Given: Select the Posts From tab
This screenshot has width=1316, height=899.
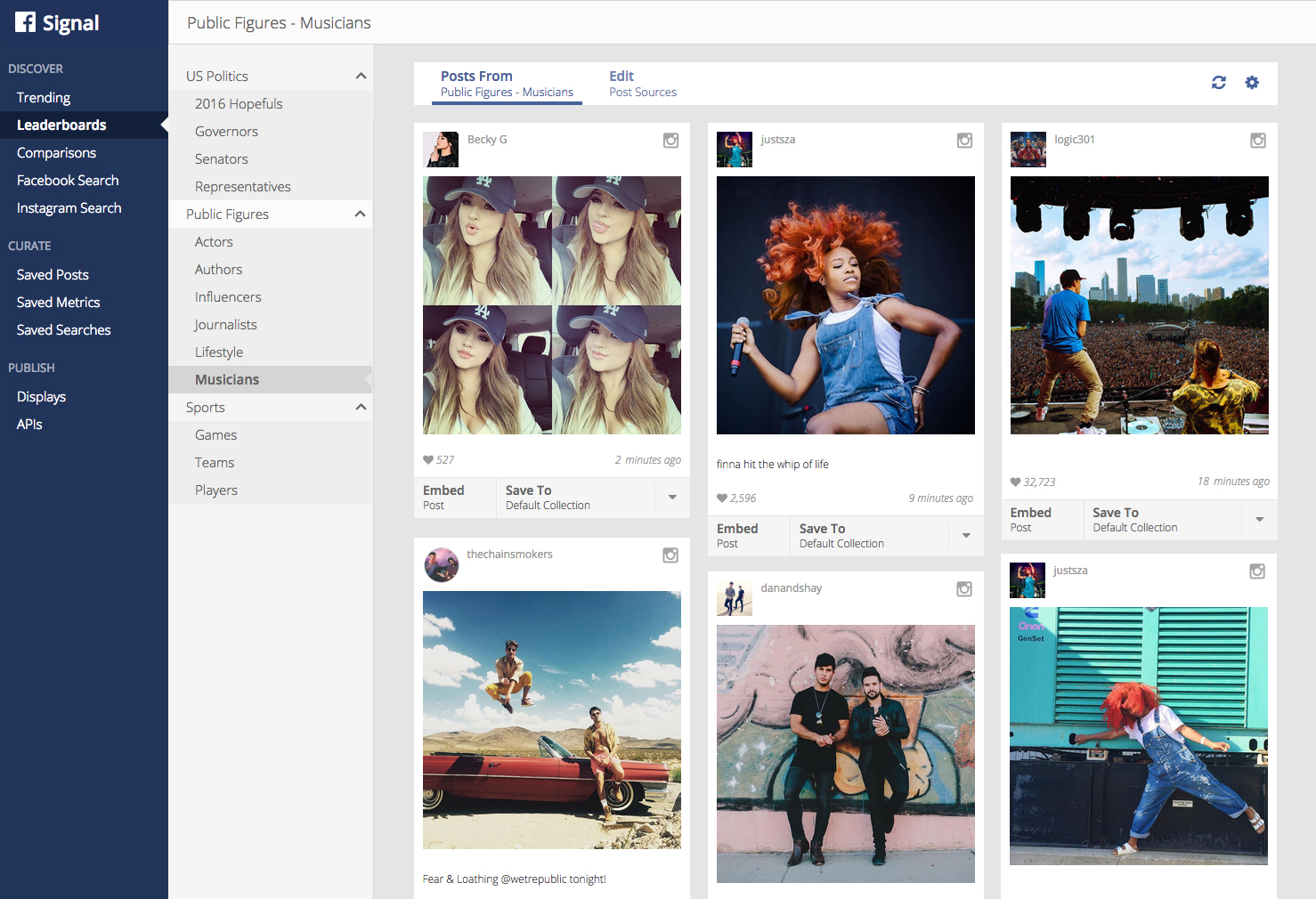Looking at the screenshot, I should (506, 84).
